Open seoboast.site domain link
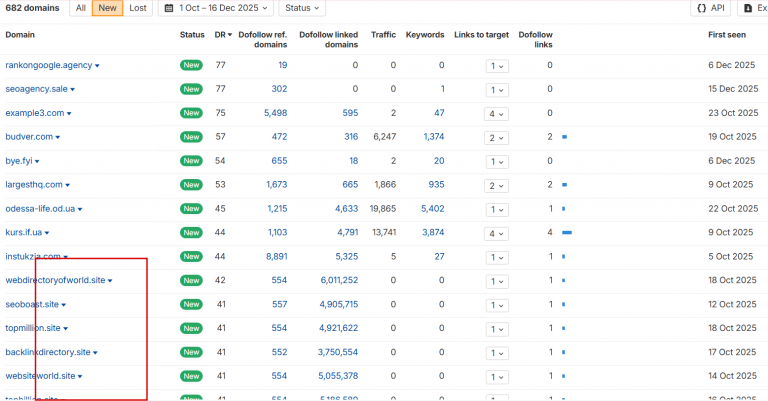 [32, 305]
